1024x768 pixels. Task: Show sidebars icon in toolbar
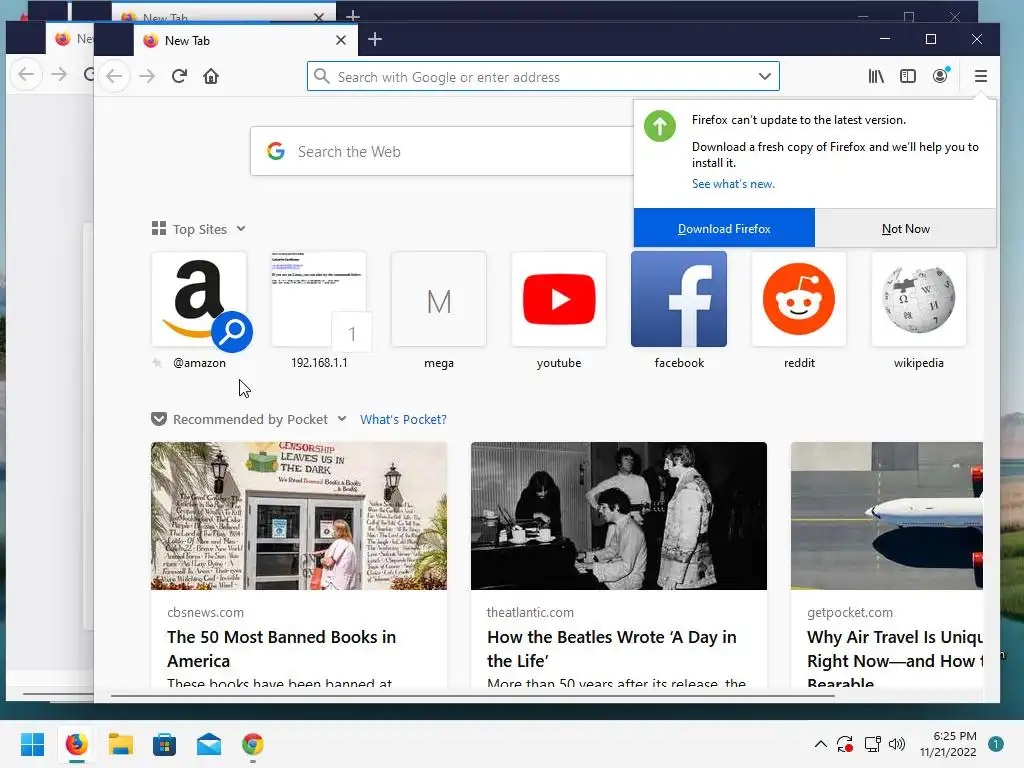(908, 76)
